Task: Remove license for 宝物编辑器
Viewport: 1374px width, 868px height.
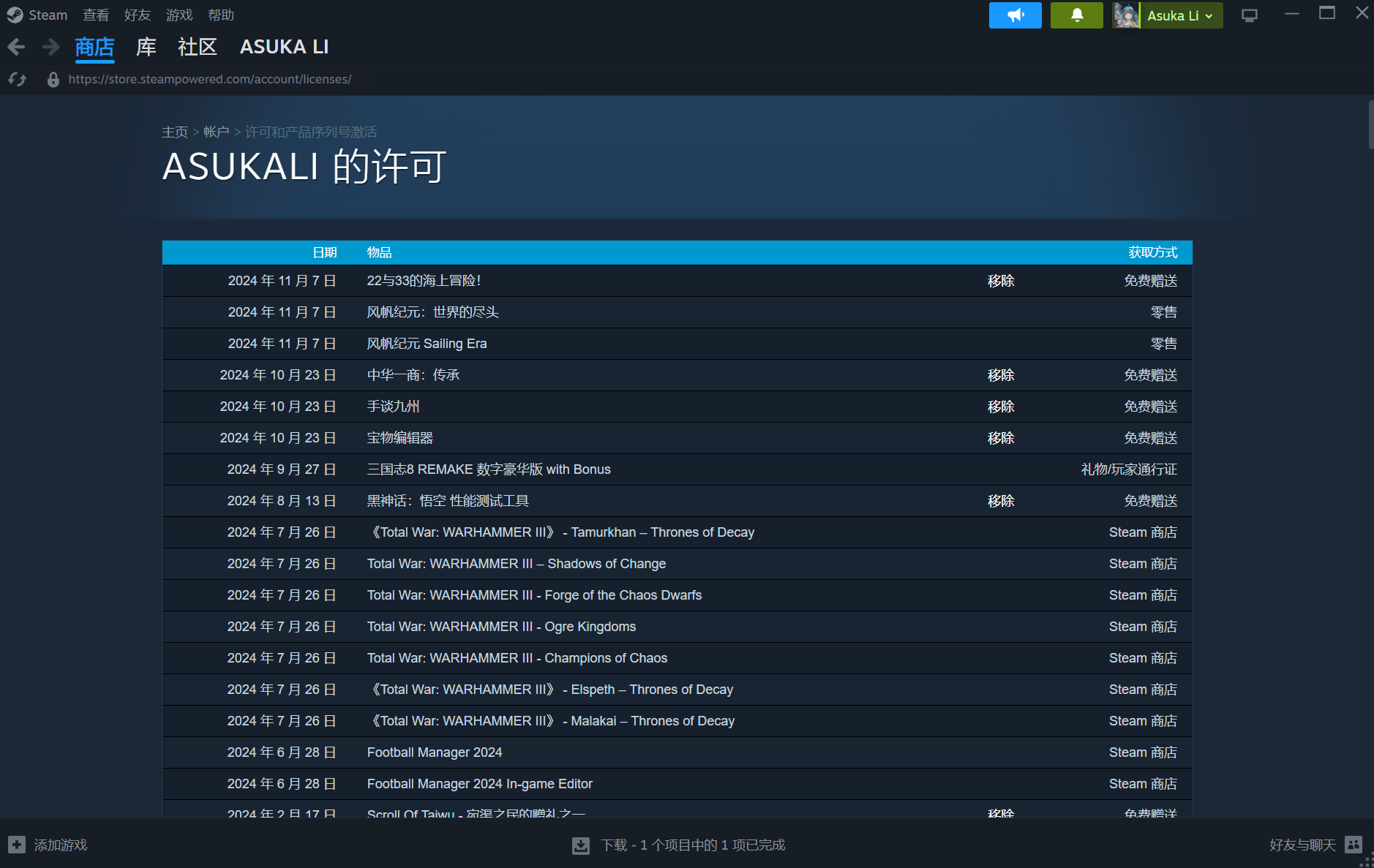Action: pos(1001,438)
